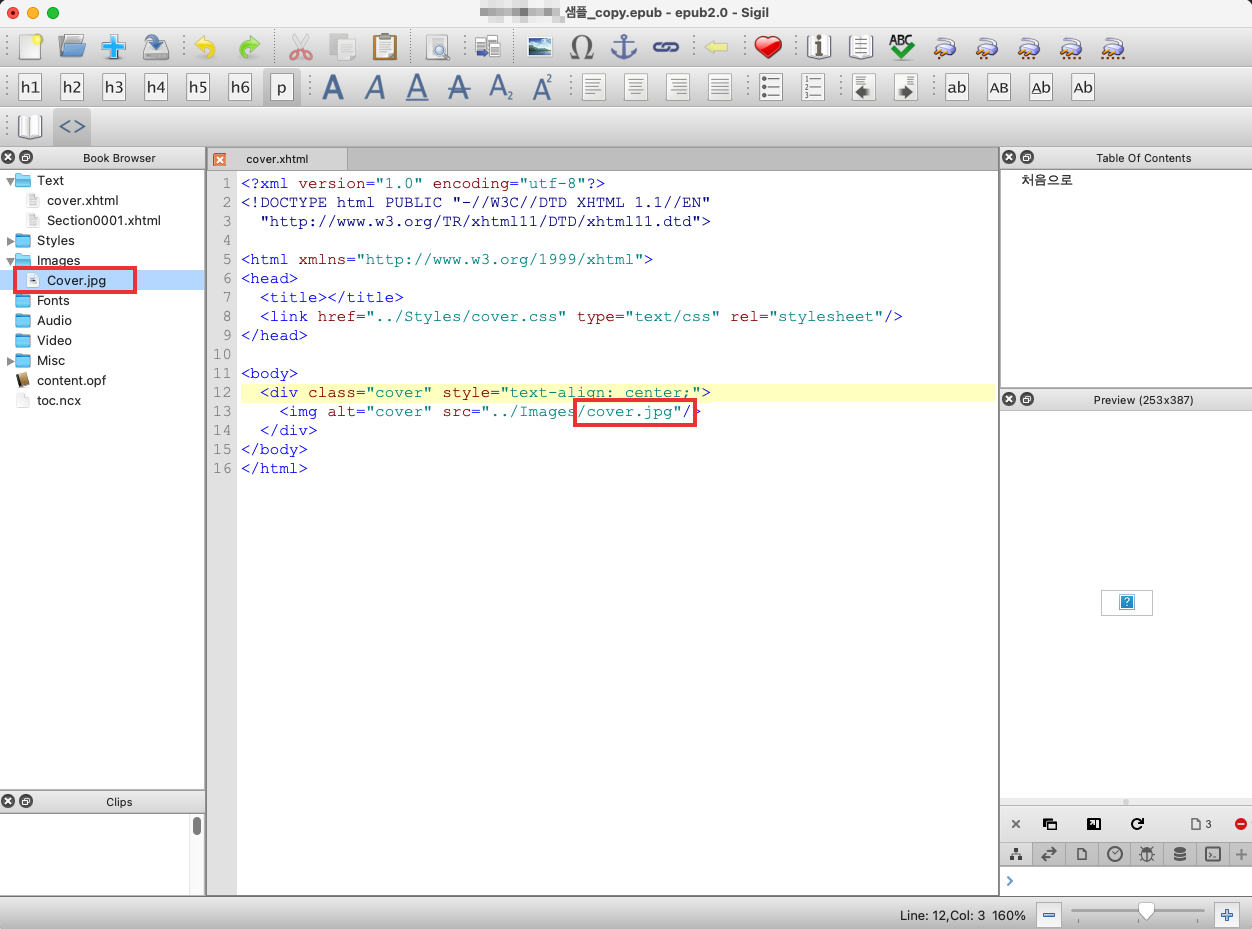The height and width of the screenshot is (929, 1252).
Task: Create a new file with New icon
Action: click(x=30, y=46)
